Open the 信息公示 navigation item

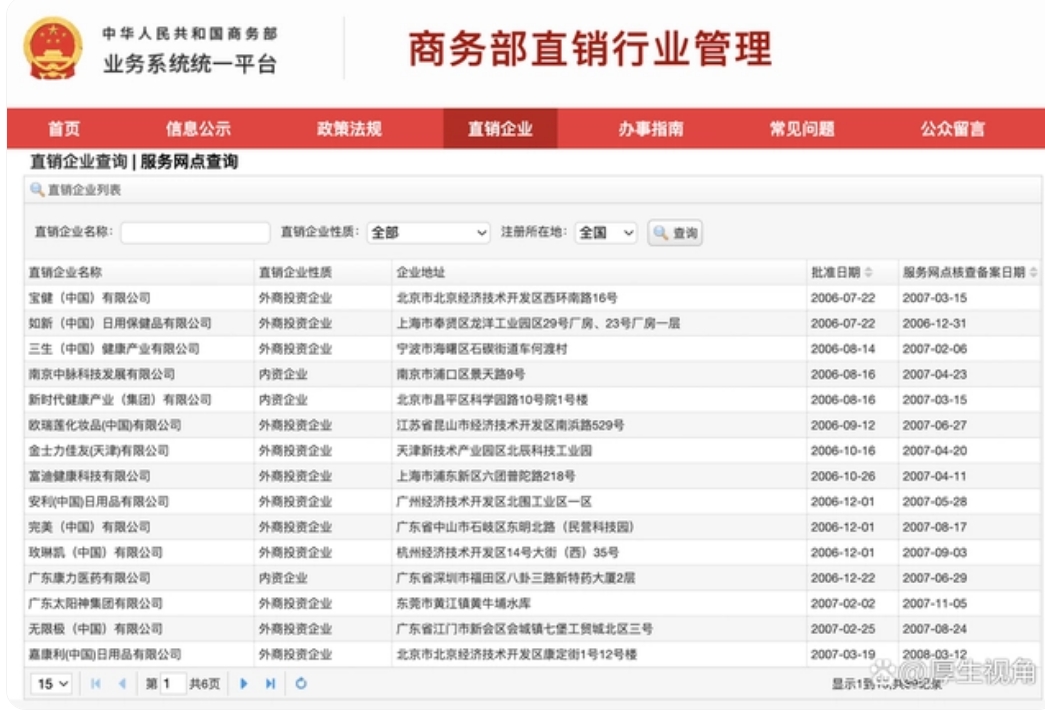(x=199, y=129)
